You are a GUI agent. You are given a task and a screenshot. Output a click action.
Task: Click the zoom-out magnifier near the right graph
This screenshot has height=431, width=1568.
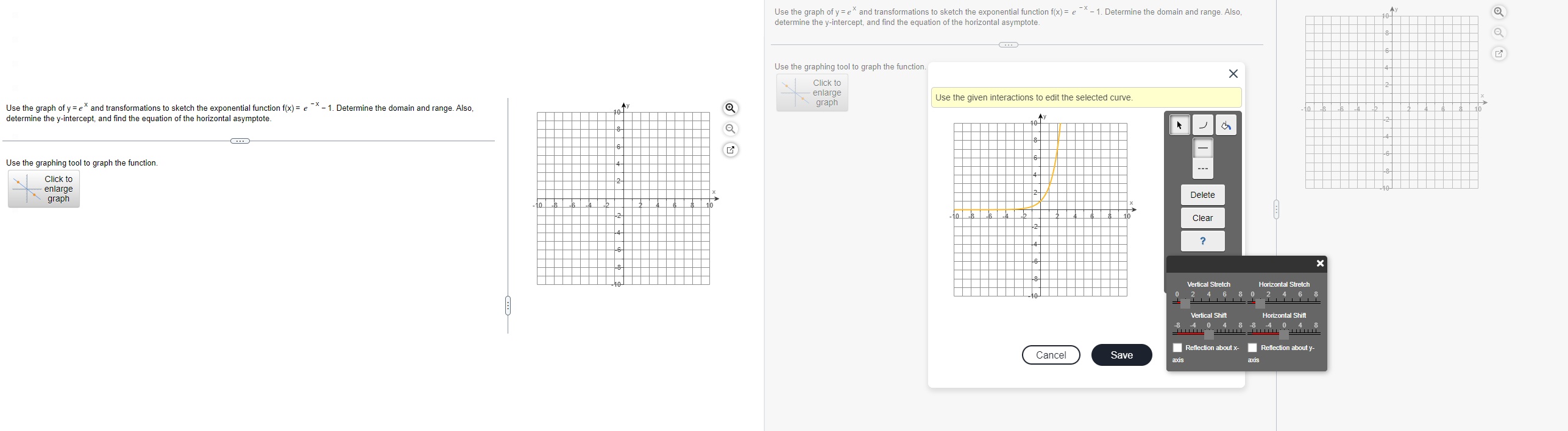(x=1499, y=33)
